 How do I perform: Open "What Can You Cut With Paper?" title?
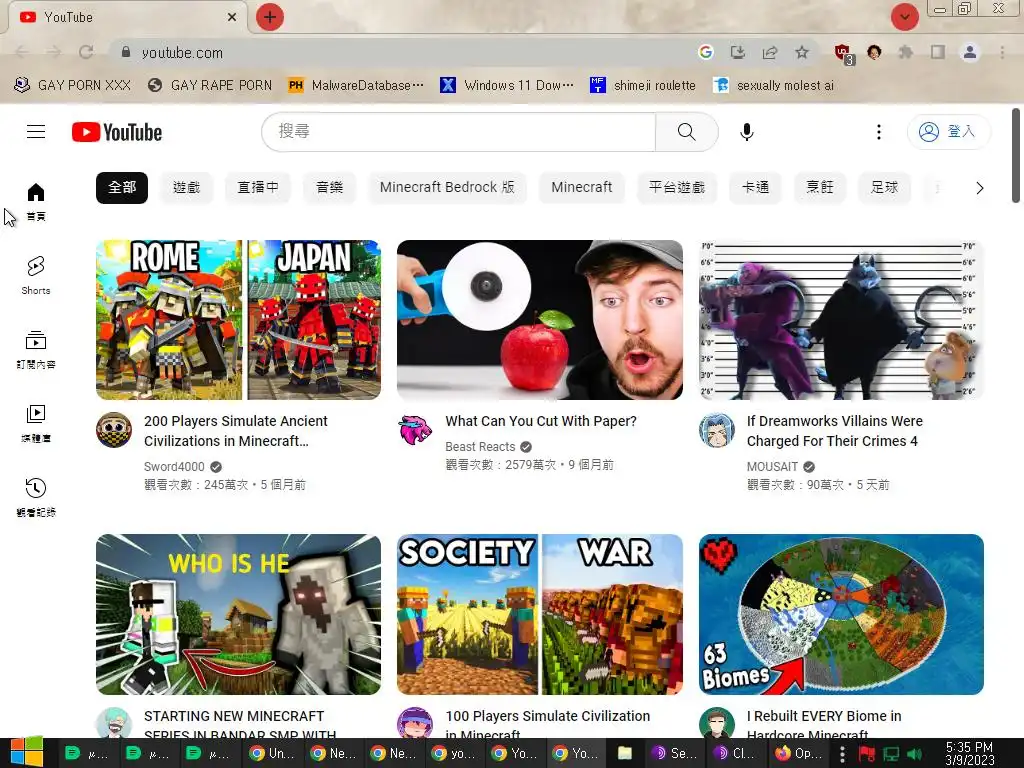click(541, 421)
